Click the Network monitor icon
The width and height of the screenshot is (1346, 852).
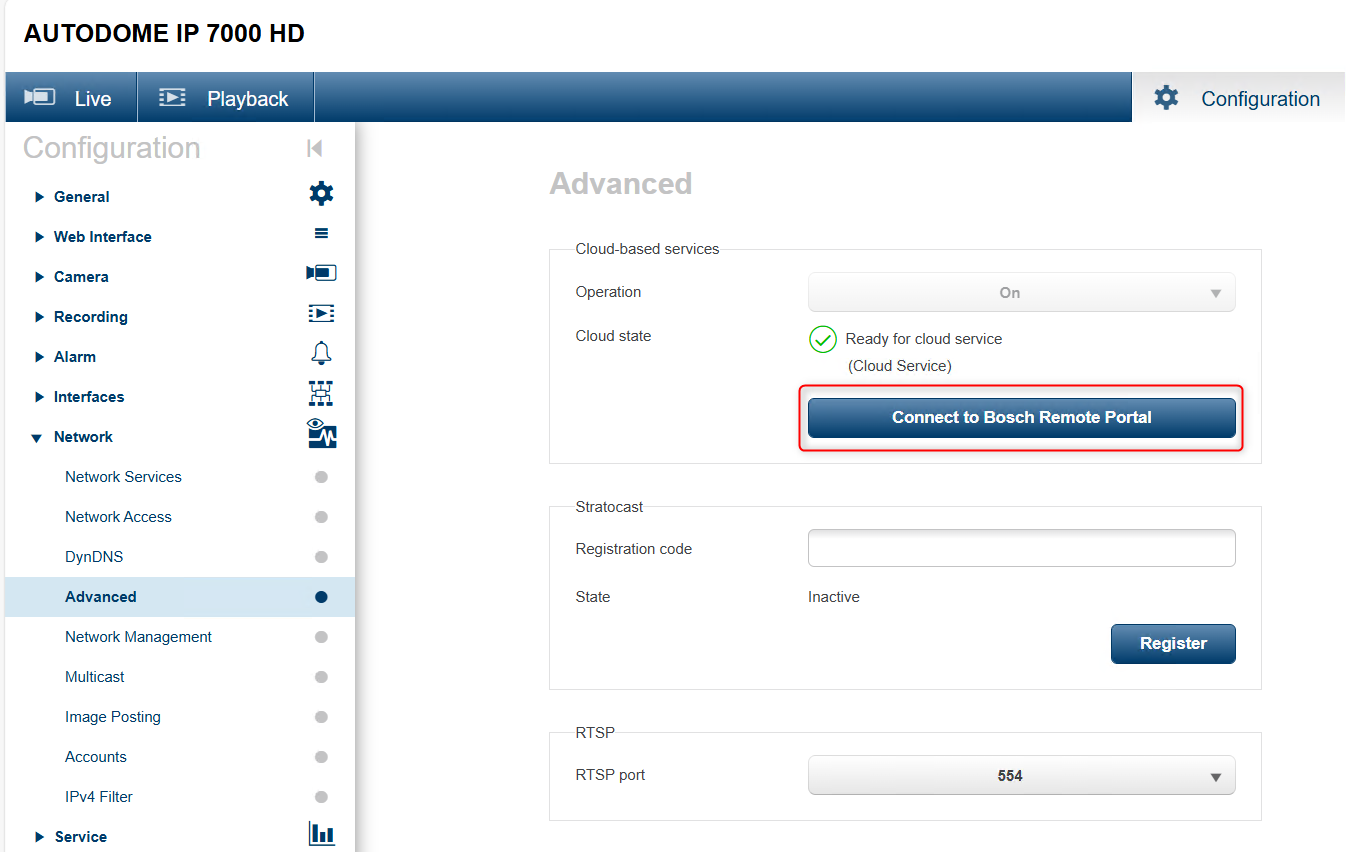click(x=321, y=433)
